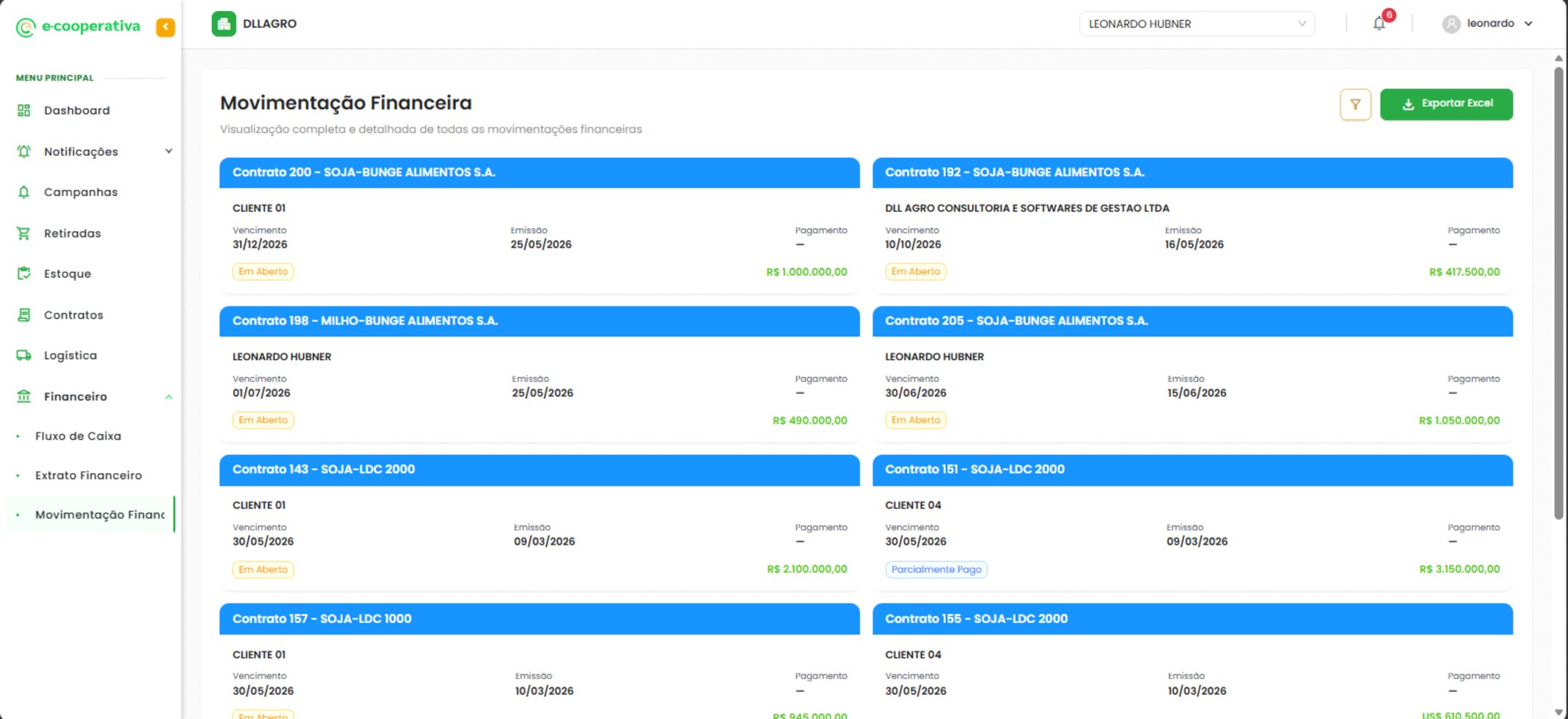Image resolution: width=1568 pixels, height=719 pixels.
Task: Click Em Aberto badge on Contrato 143
Action: (263, 570)
